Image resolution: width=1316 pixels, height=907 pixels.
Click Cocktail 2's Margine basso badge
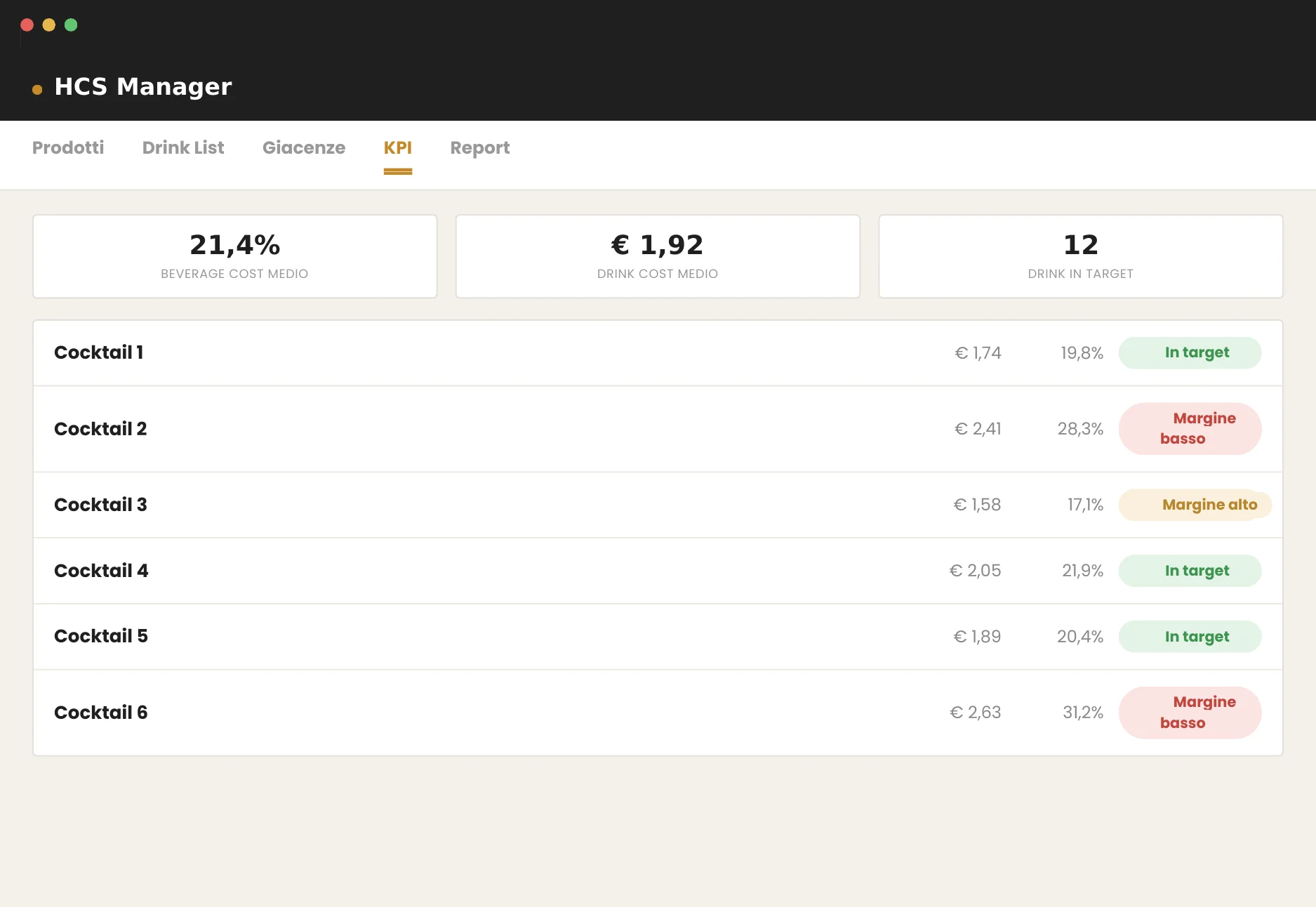[1190, 429]
